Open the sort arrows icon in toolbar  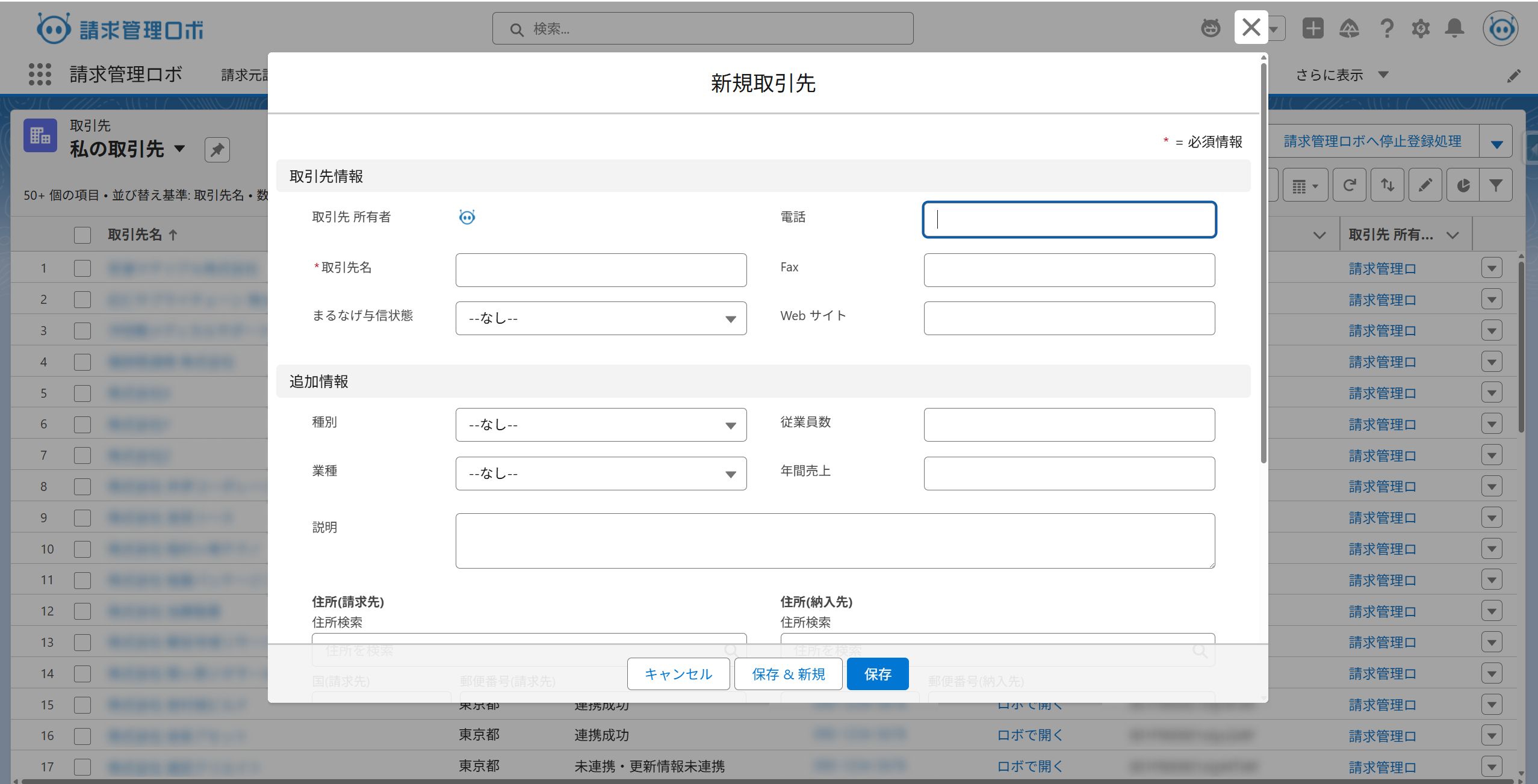click(1388, 185)
